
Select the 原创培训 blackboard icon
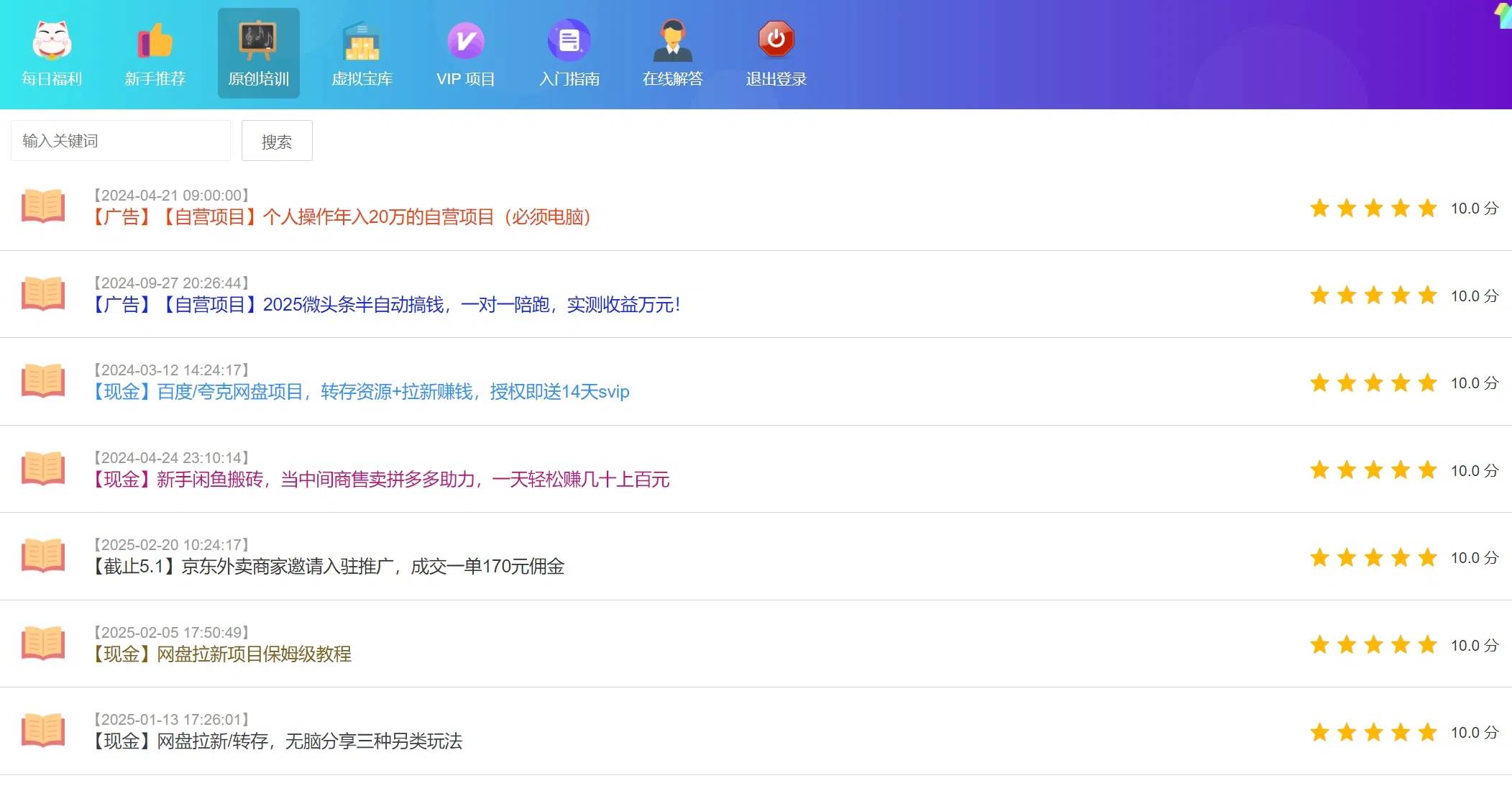click(x=258, y=40)
